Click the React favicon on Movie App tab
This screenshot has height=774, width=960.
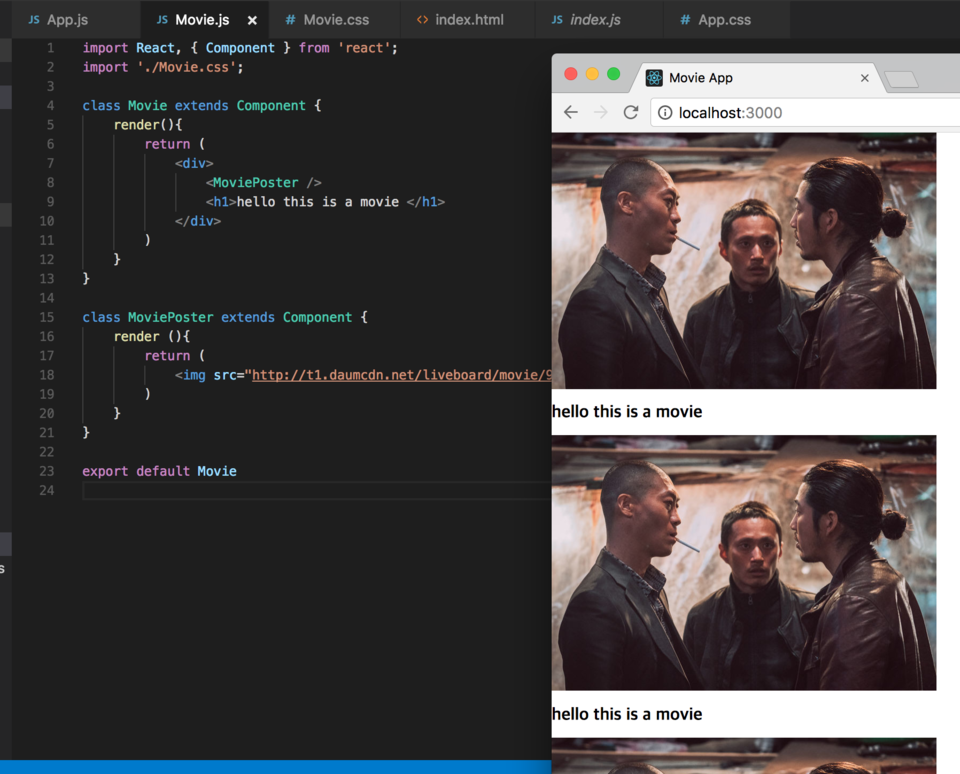[x=654, y=78]
